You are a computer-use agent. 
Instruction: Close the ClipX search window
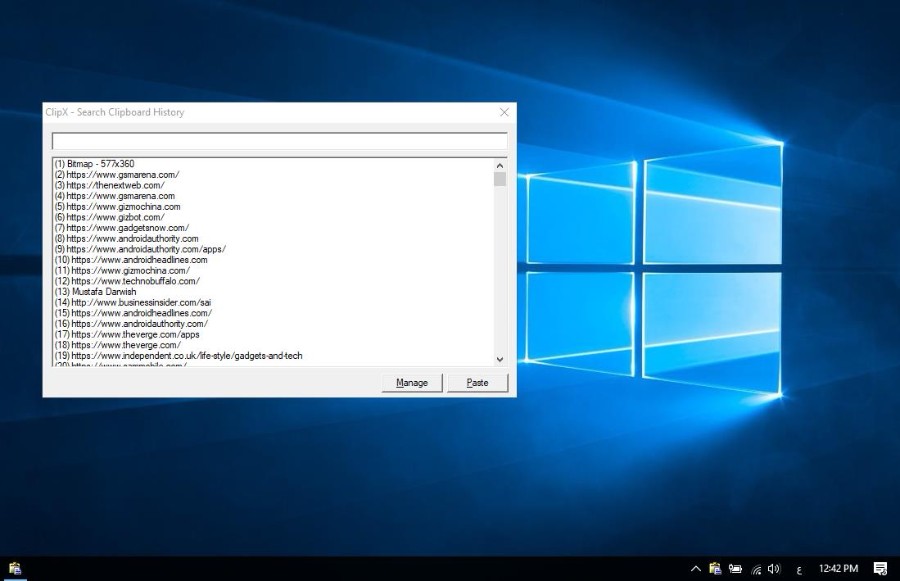(504, 112)
